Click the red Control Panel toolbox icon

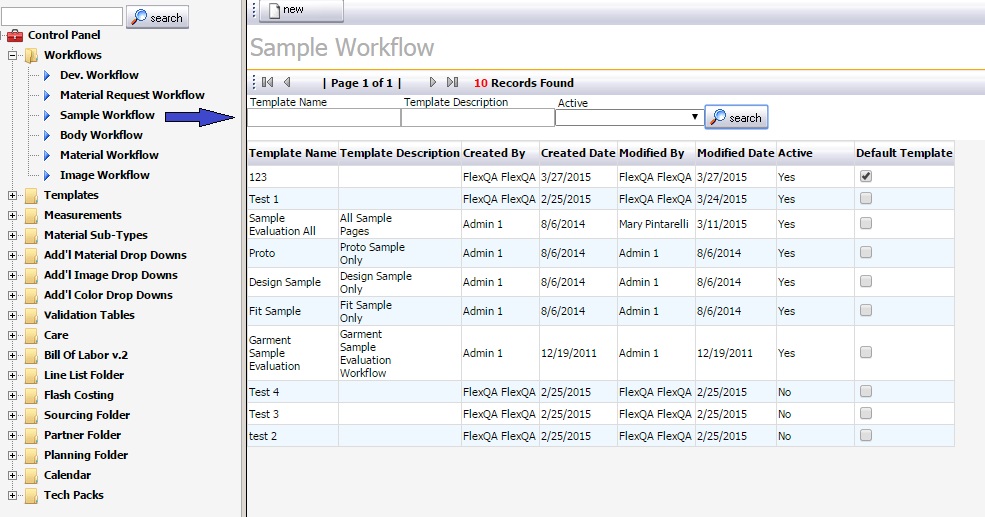15,35
